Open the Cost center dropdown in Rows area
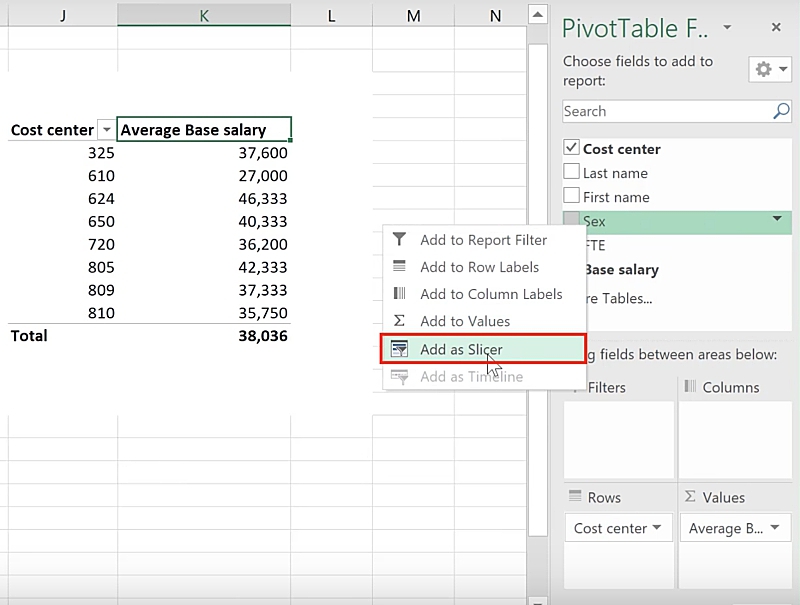The height and width of the screenshot is (605, 800). (657, 528)
